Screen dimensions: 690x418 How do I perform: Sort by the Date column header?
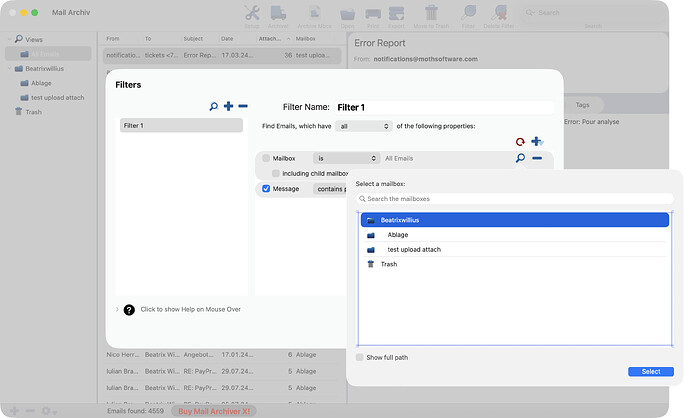point(227,39)
